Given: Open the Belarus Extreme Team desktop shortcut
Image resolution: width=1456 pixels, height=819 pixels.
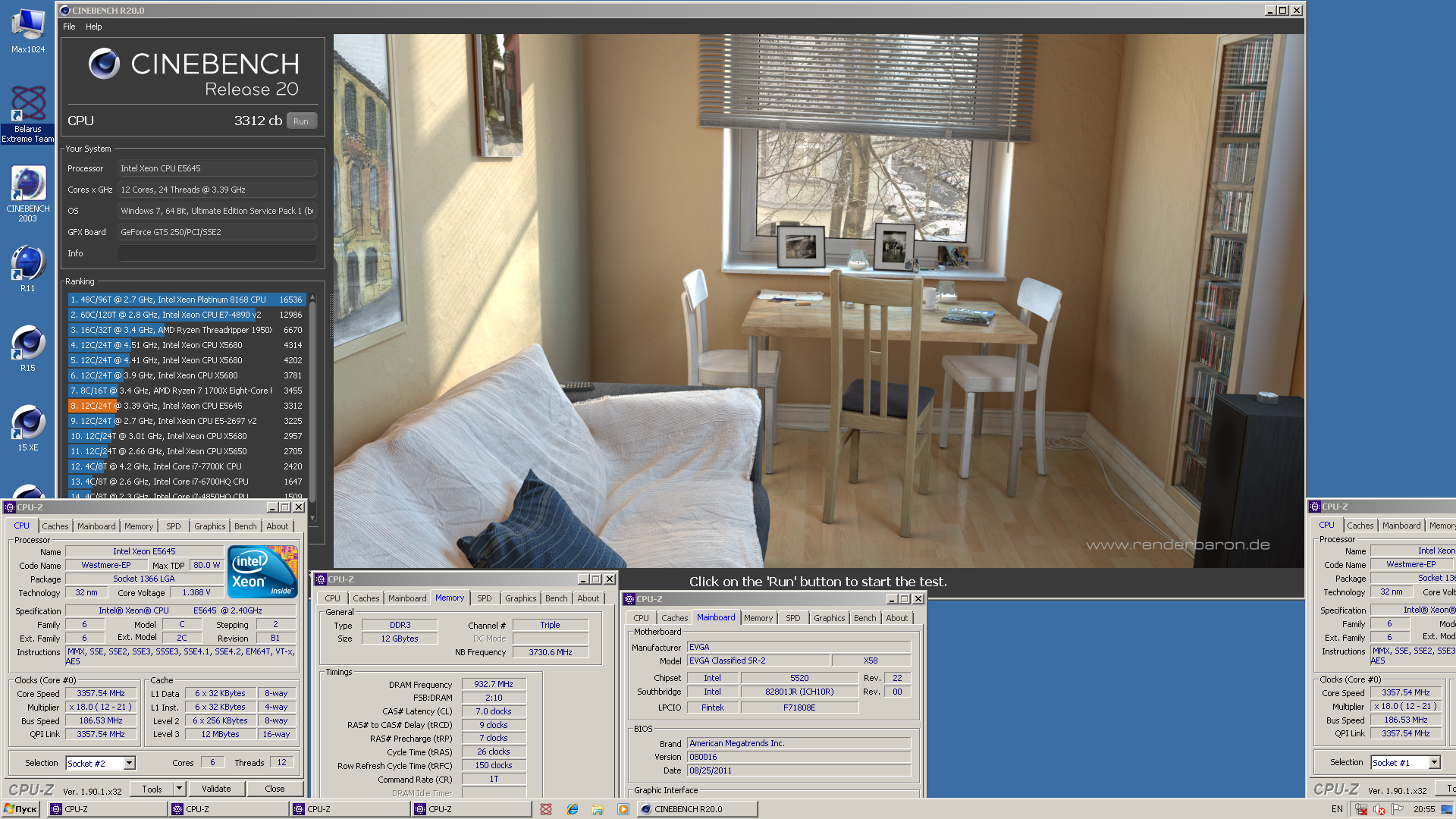Looking at the screenshot, I should pyautogui.click(x=28, y=114).
